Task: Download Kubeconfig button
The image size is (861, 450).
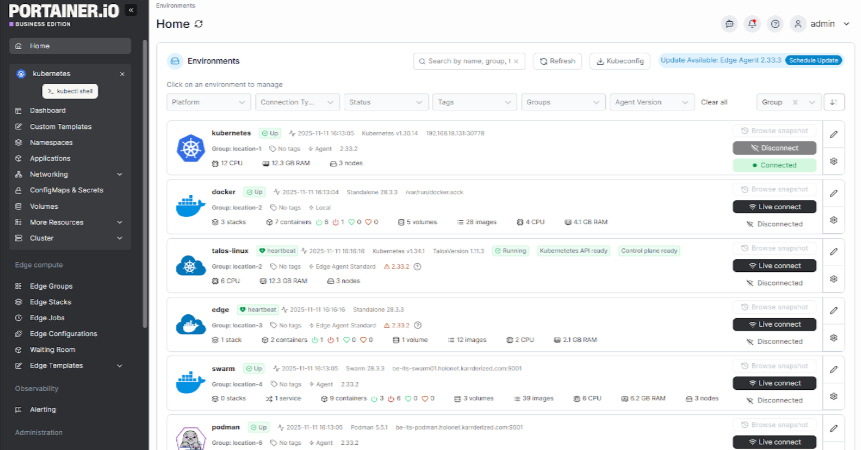Action: 620,61
